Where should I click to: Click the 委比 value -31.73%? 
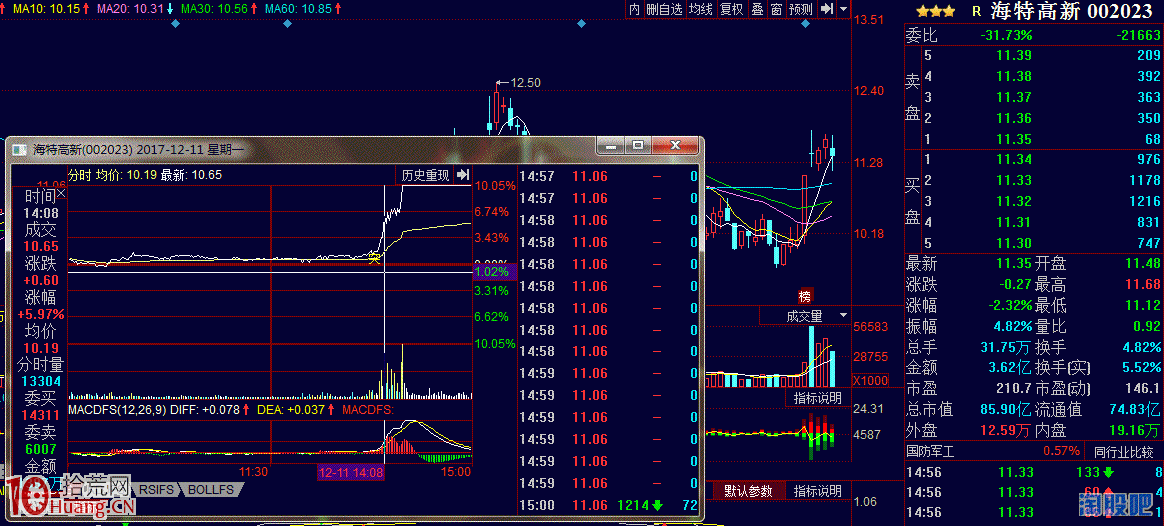click(x=1006, y=35)
